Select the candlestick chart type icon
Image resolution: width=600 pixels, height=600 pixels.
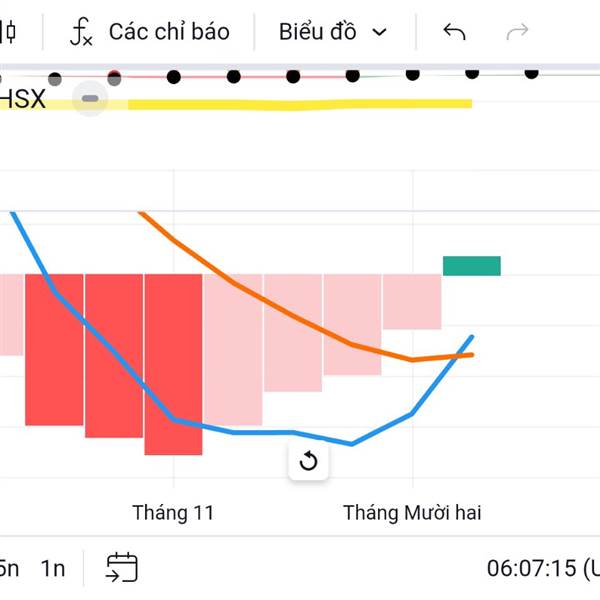pyautogui.click(x=8, y=32)
